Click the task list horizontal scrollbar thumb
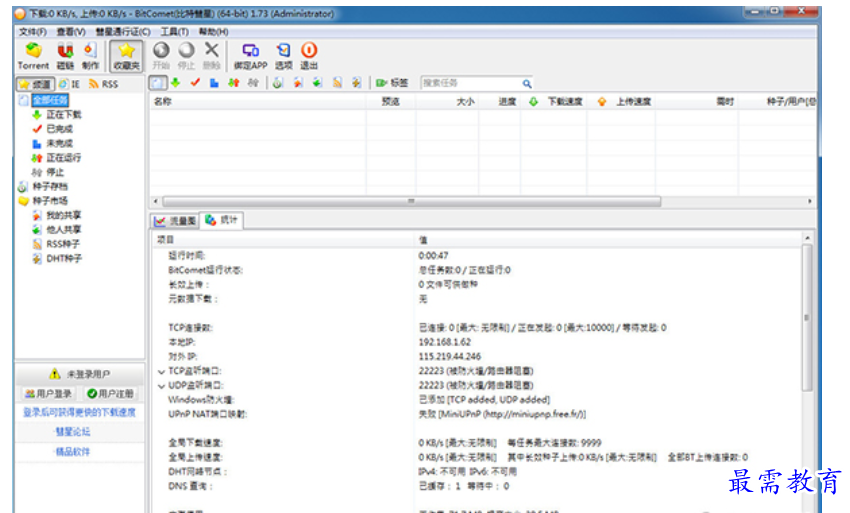The height and width of the screenshot is (513, 850). pyautogui.click(x=411, y=201)
